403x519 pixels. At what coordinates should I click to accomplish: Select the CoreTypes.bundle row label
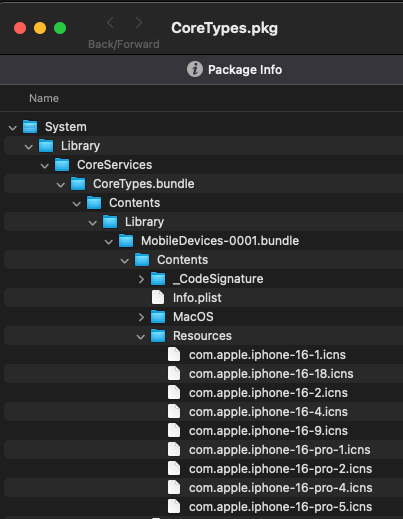point(144,184)
